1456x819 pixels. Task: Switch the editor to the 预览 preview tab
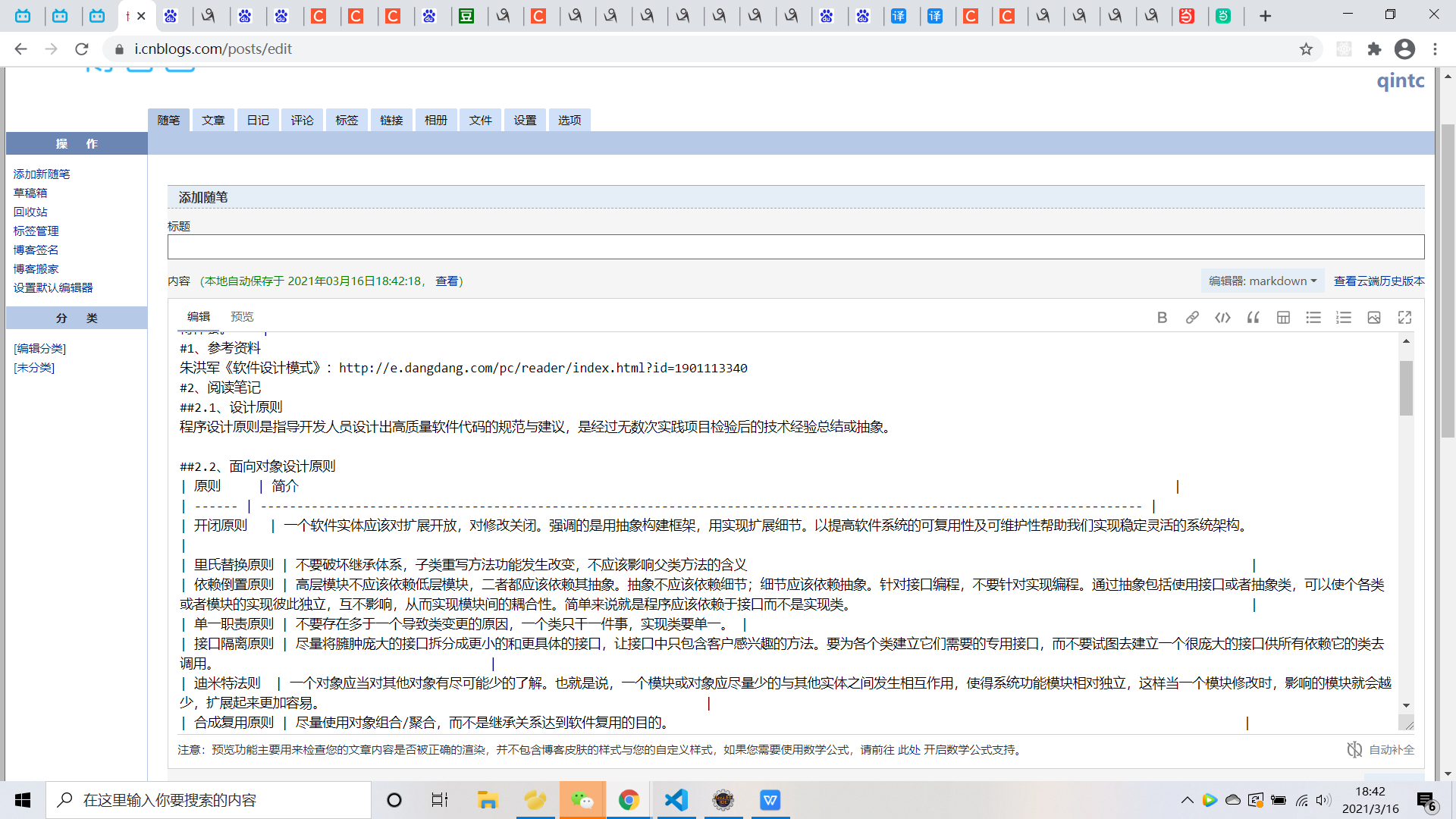(x=242, y=317)
